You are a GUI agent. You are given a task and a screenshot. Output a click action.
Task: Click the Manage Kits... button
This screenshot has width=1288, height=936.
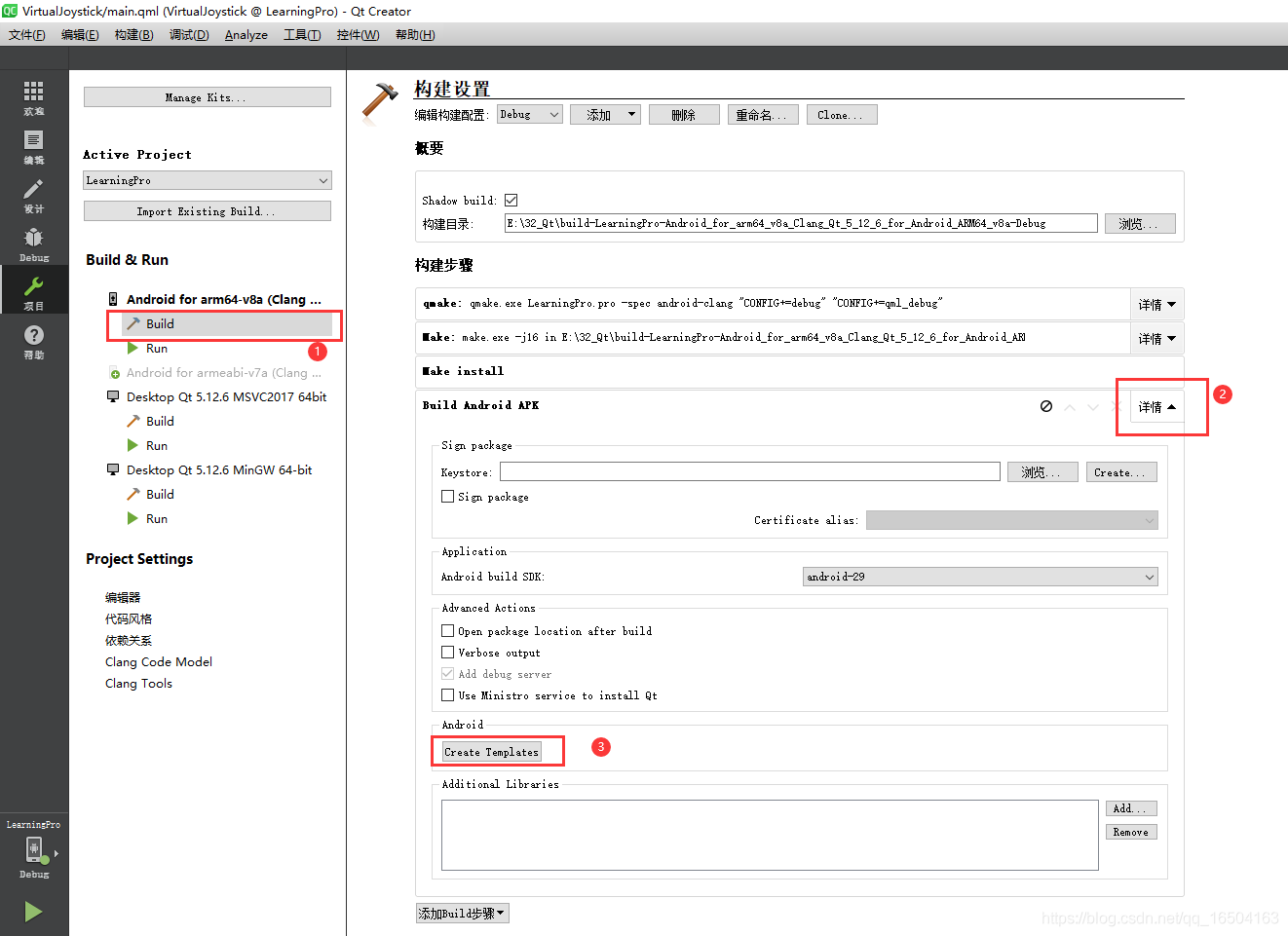[x=208, y=97]
